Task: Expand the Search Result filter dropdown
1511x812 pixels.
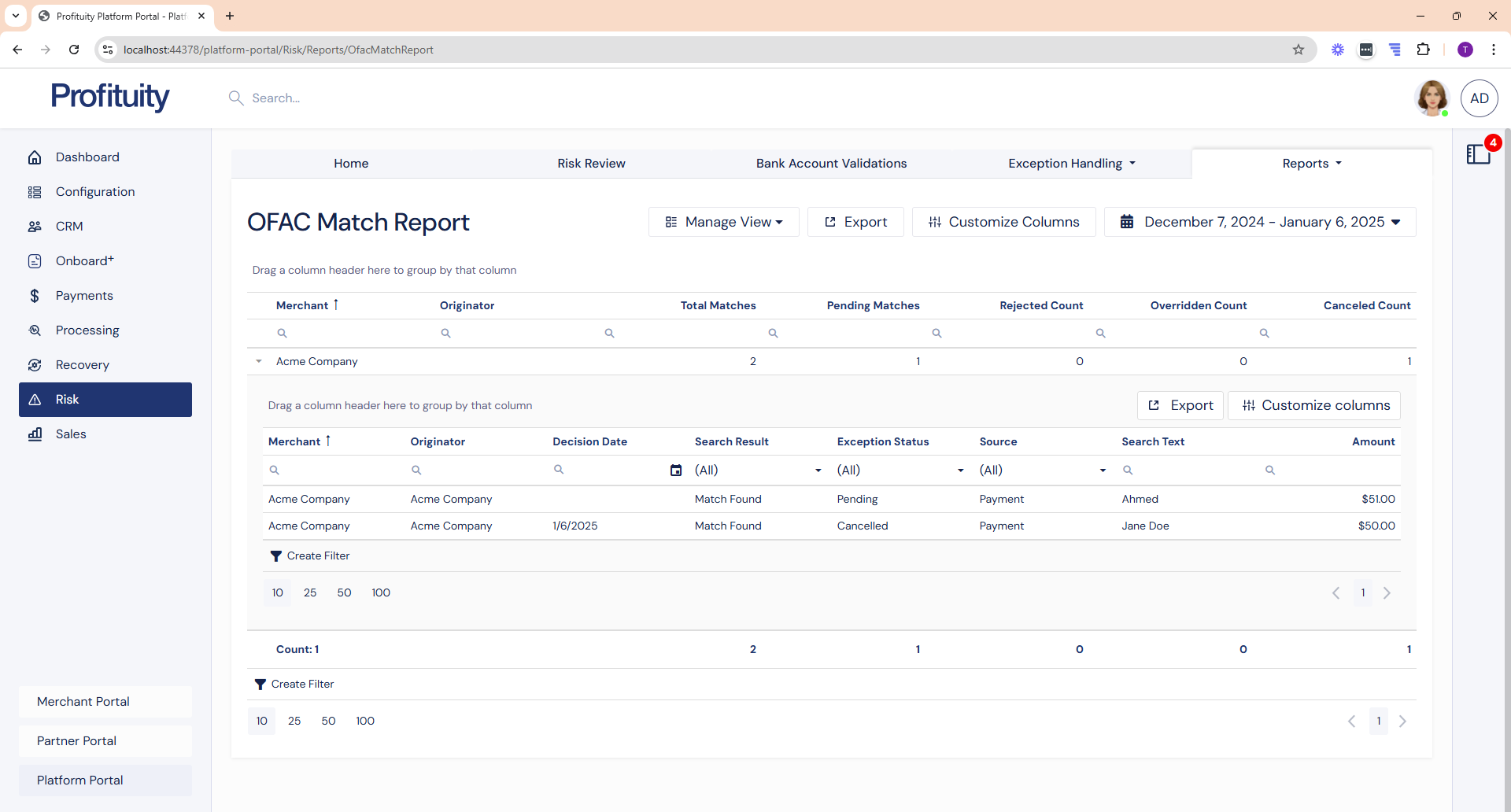Action: [818, 471]
